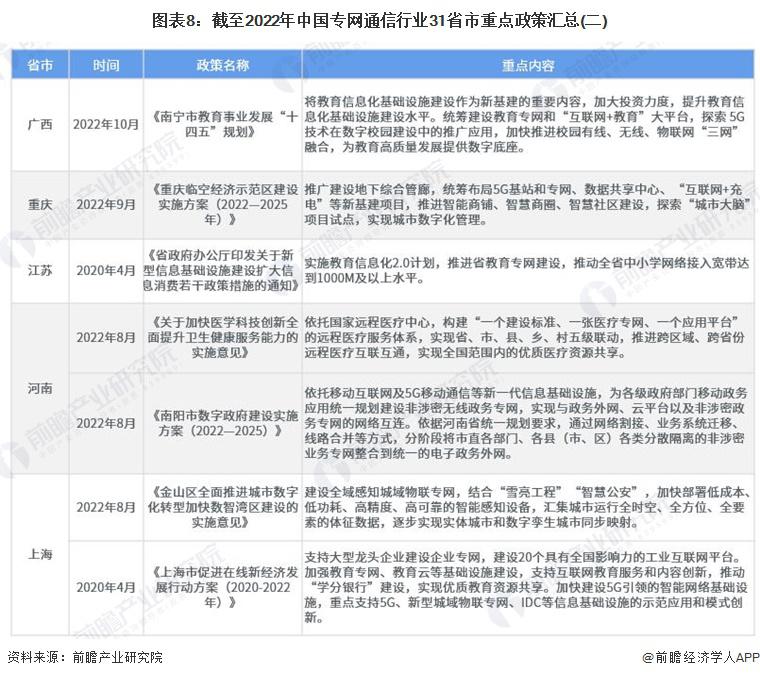Click the 政策名称 column header
The width and height of the screenshot is (760, 678).
222,65
